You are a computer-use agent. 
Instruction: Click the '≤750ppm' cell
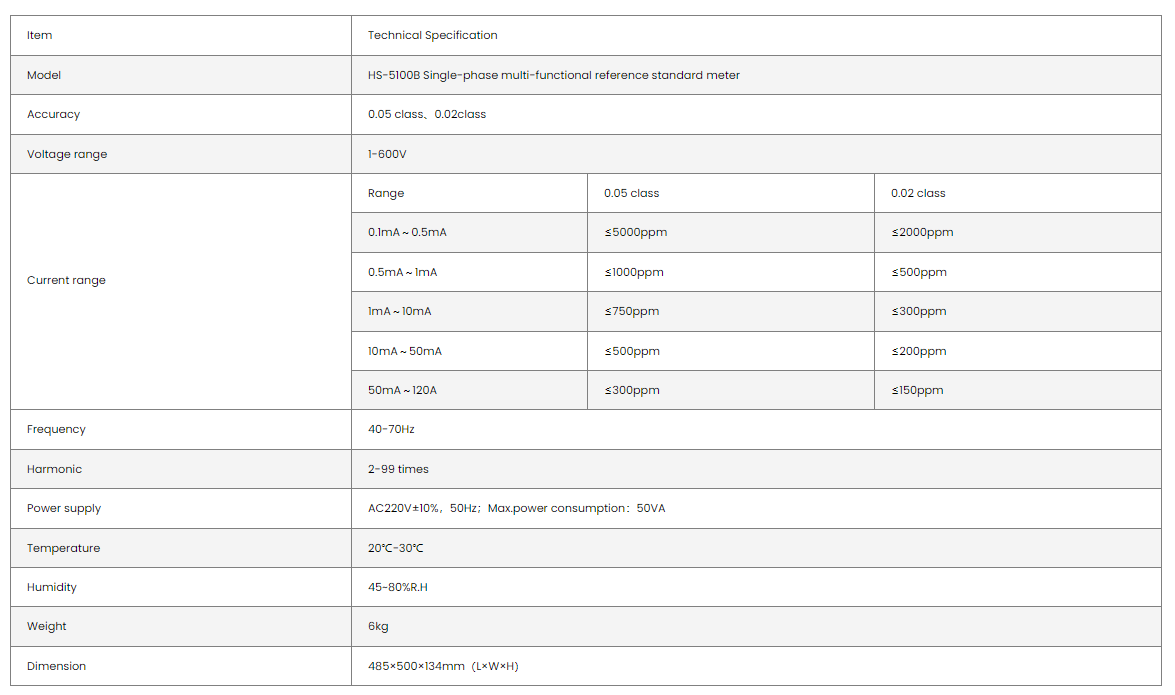coord(631,312)
